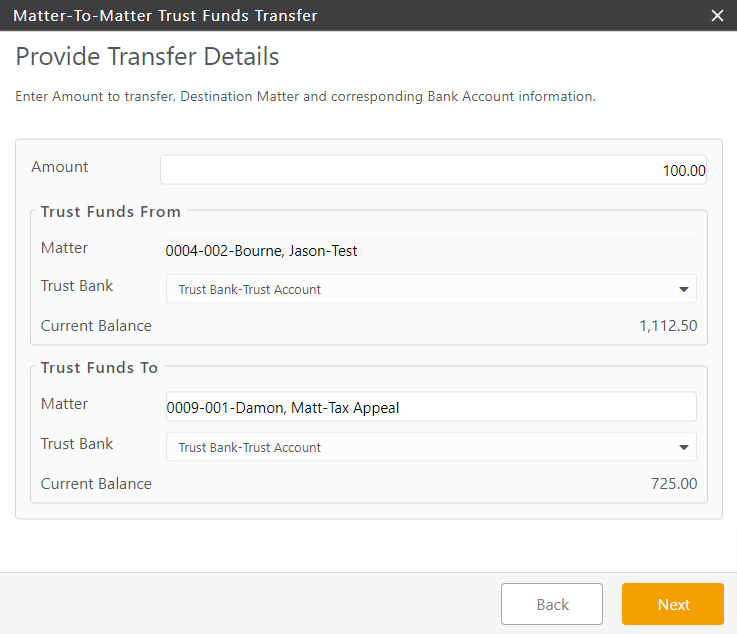Click the destination Matter field Damon, Matt-Tax Appeal
The width and height of the screenshot is (737, 634).
pyautogui.click(x=430, y=407)
